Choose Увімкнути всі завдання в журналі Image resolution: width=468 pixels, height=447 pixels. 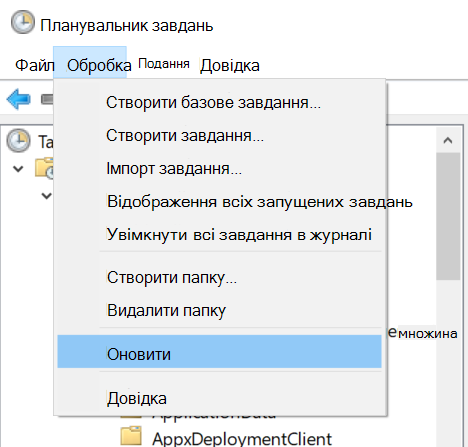219,235
